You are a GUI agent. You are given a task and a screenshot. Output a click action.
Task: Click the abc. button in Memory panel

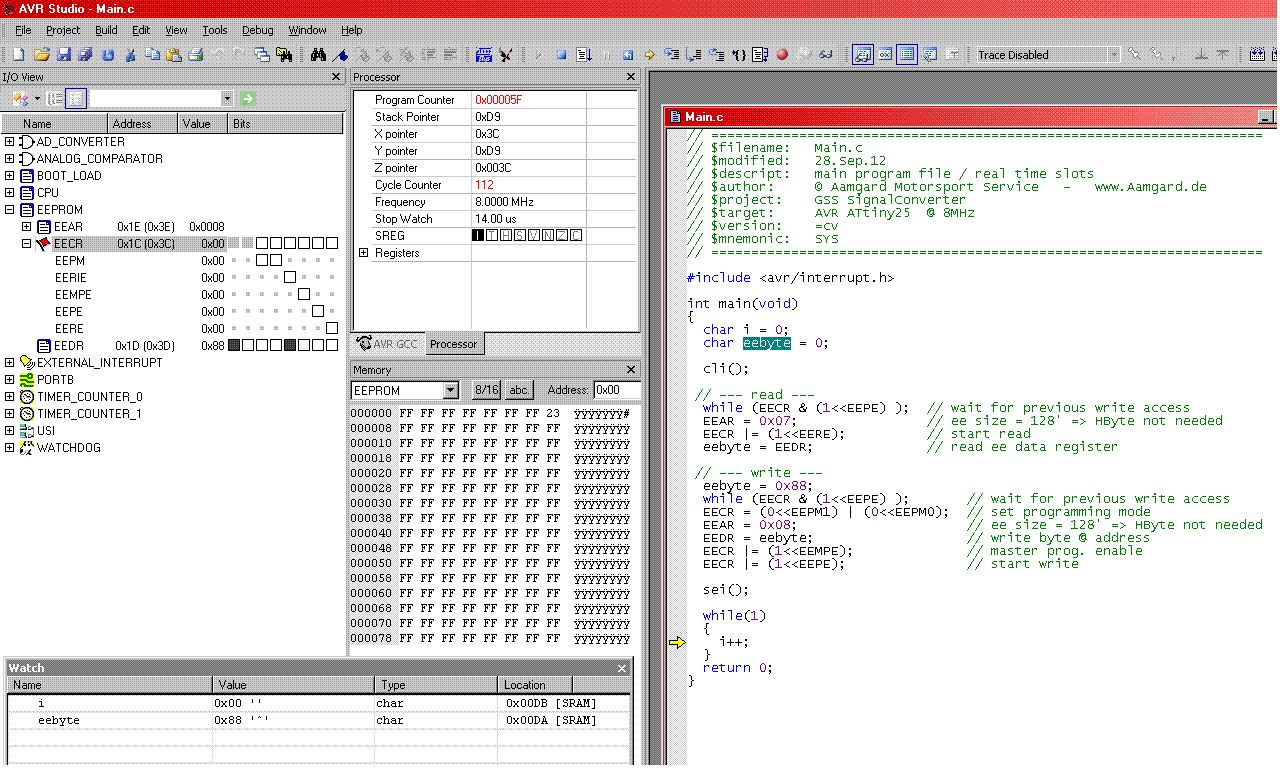coord(520,390)
